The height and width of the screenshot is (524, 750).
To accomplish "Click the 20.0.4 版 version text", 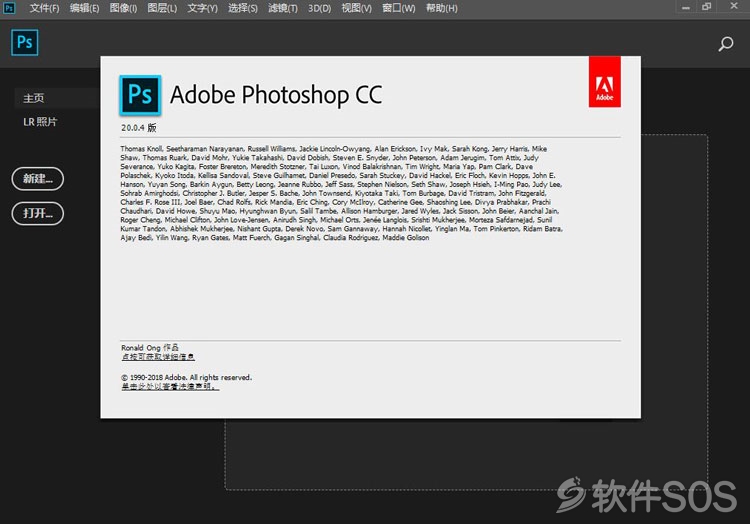I will pos(139,128).
